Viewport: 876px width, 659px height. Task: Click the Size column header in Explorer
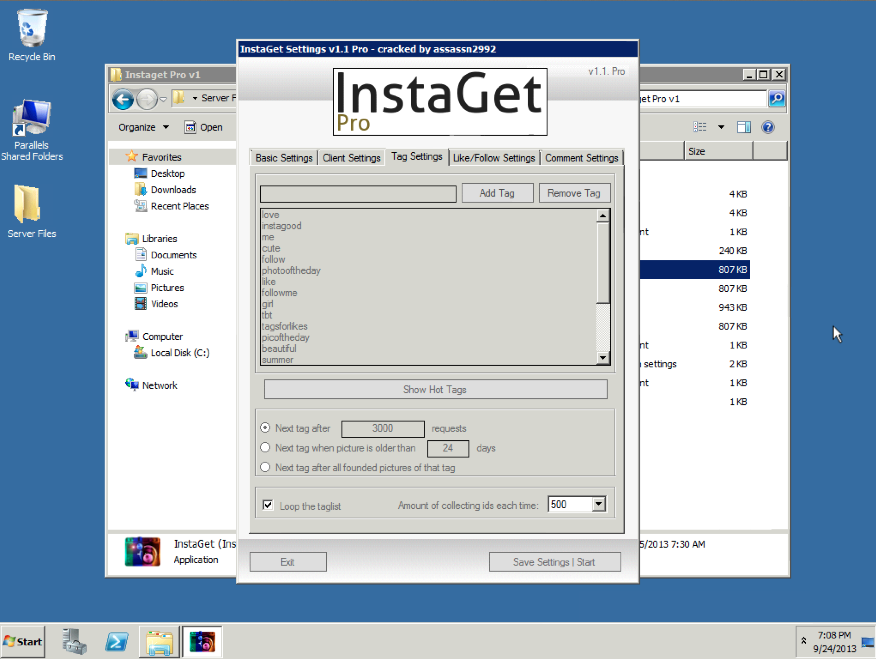point(718,151)
